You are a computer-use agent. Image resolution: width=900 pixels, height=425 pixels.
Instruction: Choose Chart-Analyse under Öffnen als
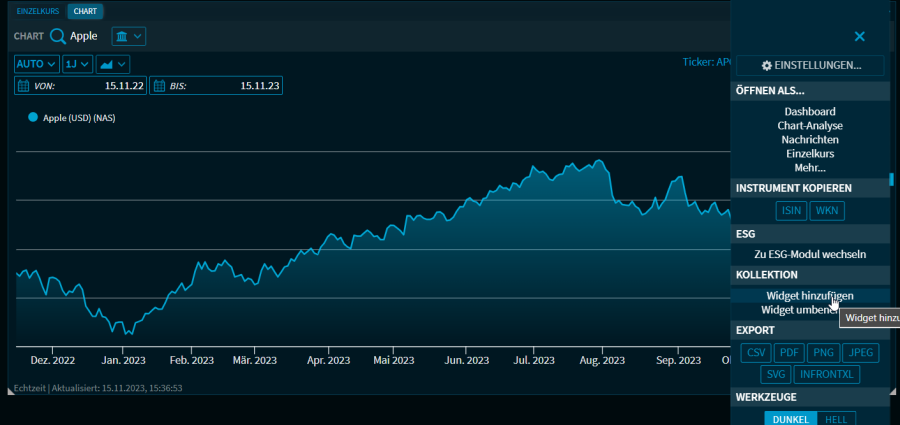pos(810,126)
